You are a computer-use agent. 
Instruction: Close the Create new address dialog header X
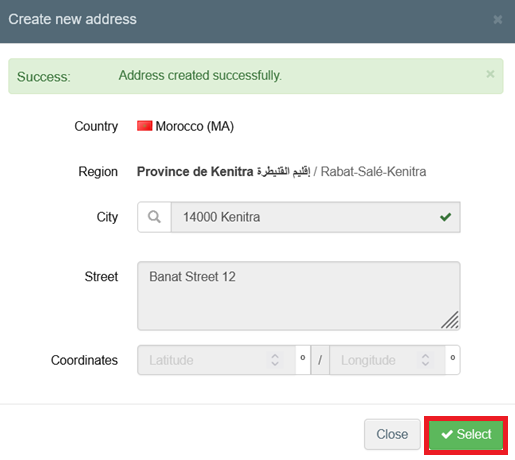pyautogui.click(x=498, y=19)
